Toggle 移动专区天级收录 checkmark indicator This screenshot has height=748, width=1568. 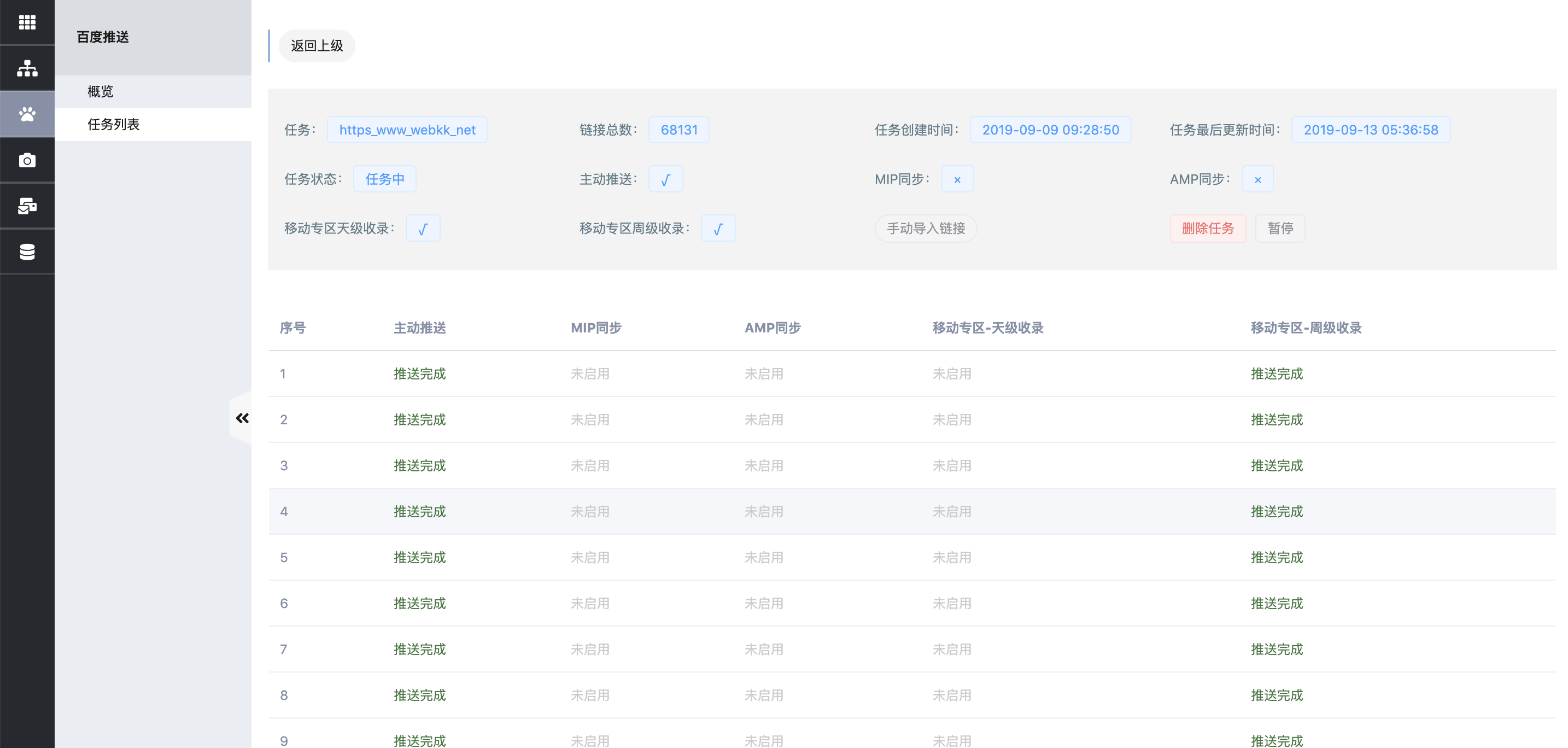(x=423, y=229)
